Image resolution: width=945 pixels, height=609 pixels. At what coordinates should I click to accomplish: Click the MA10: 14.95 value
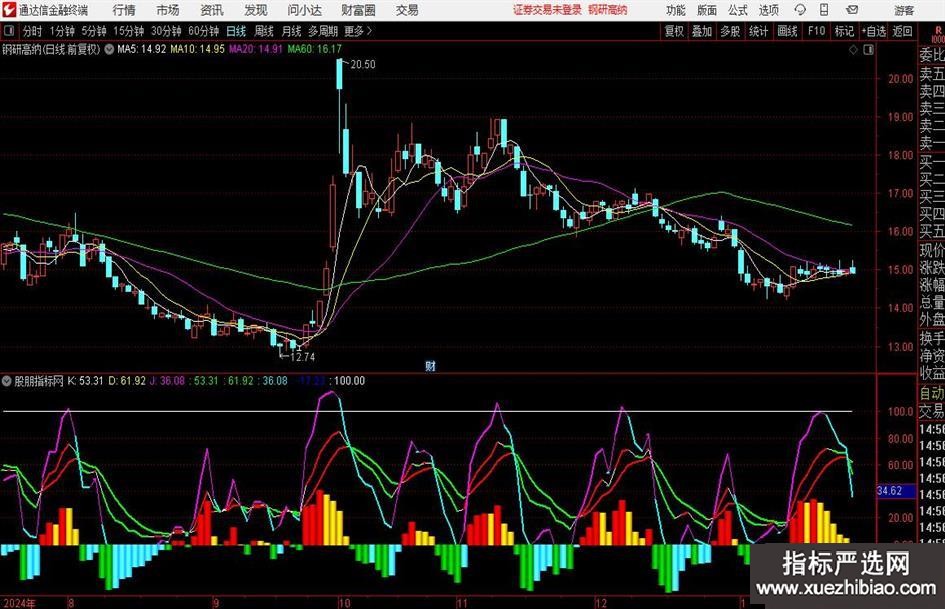tap(198, 49)
